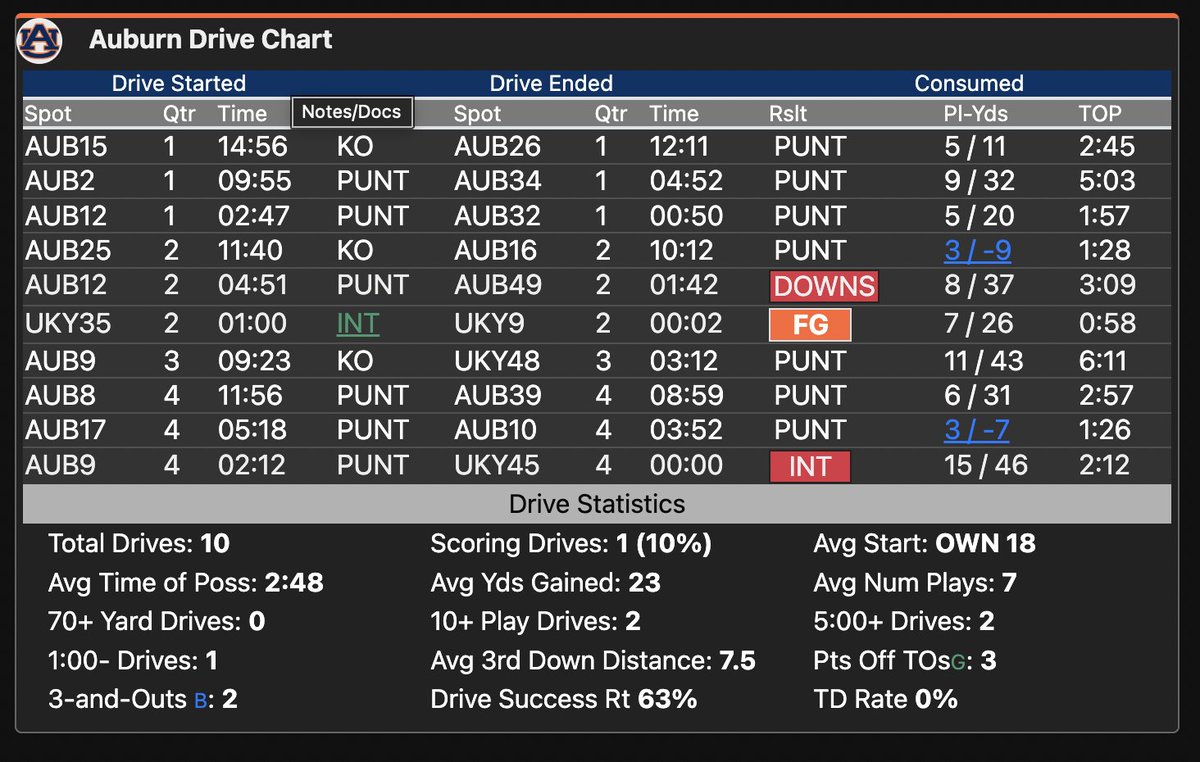Click the blue B footnote by 3-and-Outs
Viewport: 1200px width, 762px height.
click(x=200, y=700)
